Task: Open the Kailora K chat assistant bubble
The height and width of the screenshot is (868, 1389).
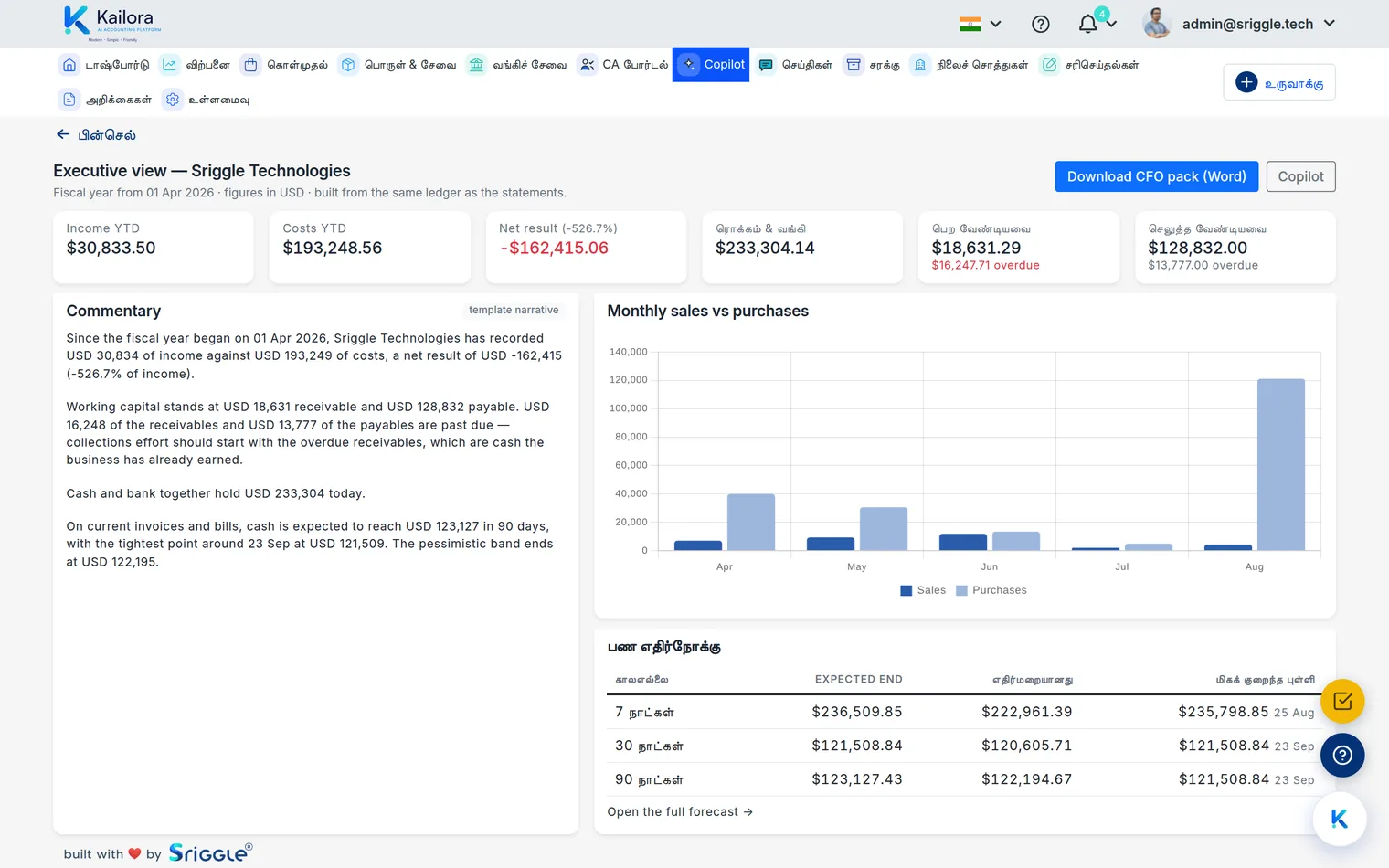Action: (1340, 820)
